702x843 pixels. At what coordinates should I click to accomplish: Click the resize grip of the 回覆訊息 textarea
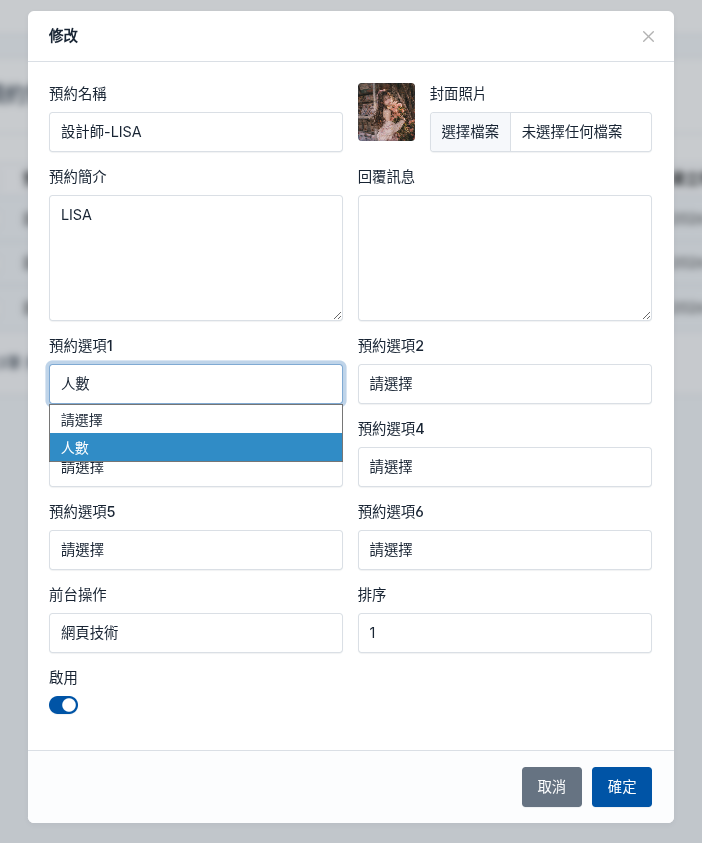[x=647, y=316]
